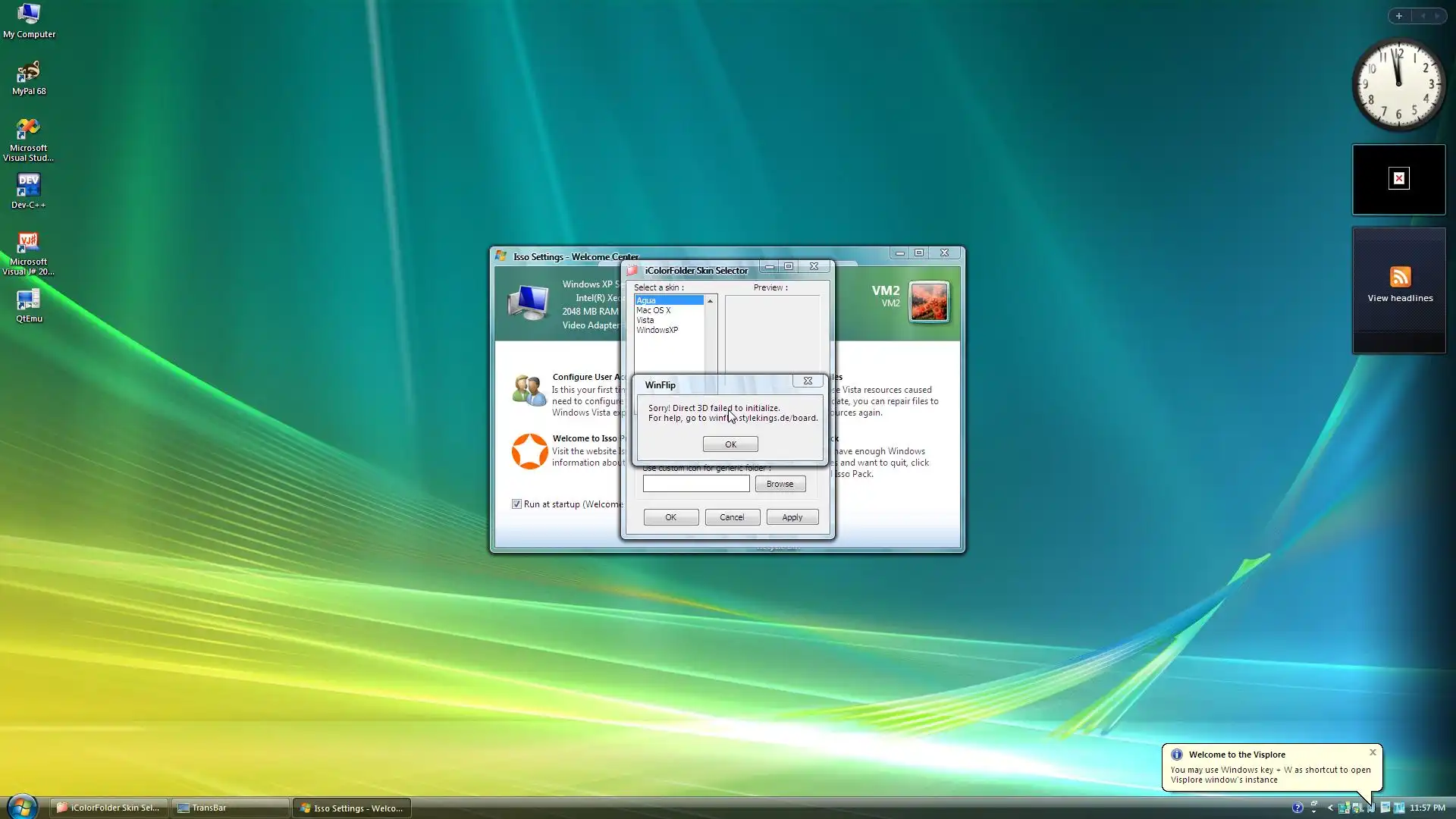
Task: Click the custom folder icon path field
Action: pyautogui.click(x=695, y=484)
